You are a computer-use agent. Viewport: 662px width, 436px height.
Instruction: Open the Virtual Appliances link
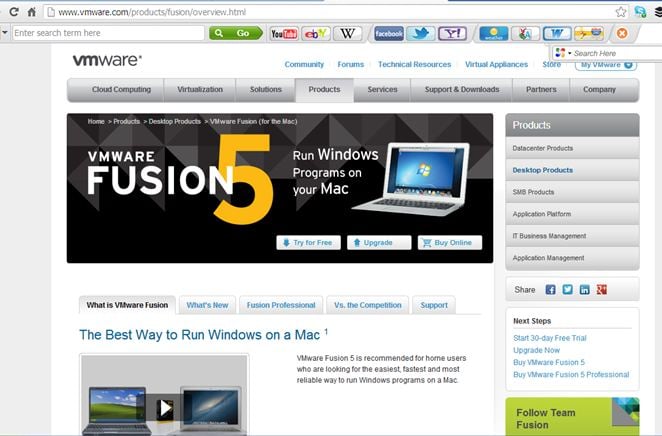pyautogui.click(x=496, y=65)
